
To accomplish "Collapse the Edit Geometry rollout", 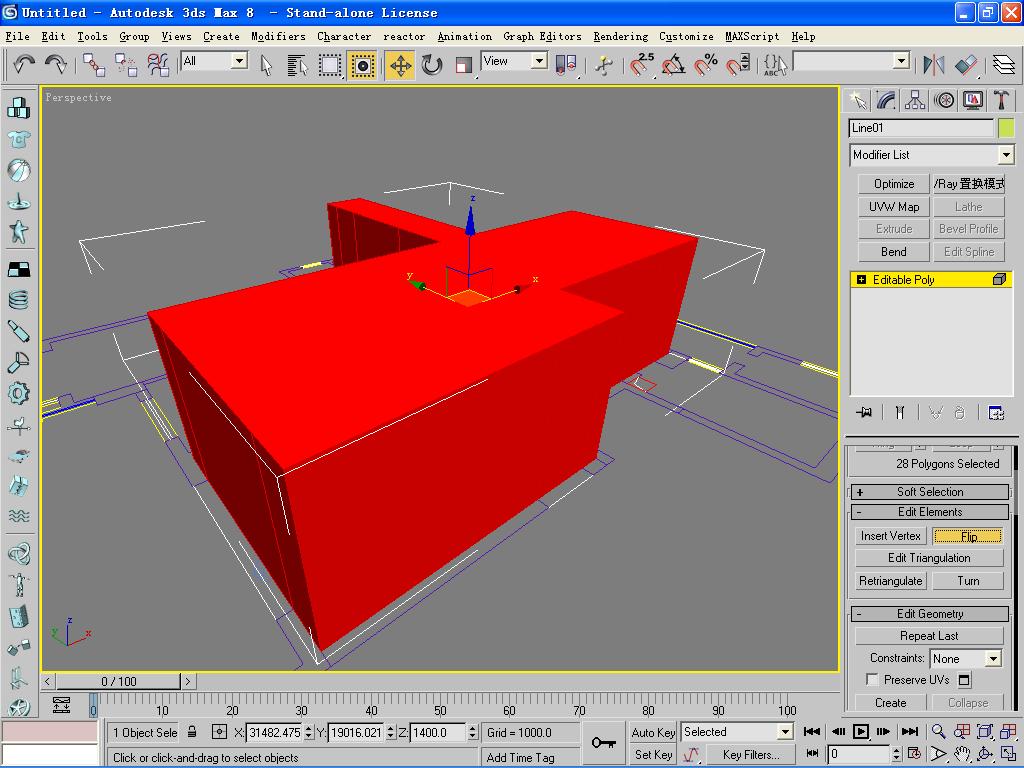I will 930,614.
